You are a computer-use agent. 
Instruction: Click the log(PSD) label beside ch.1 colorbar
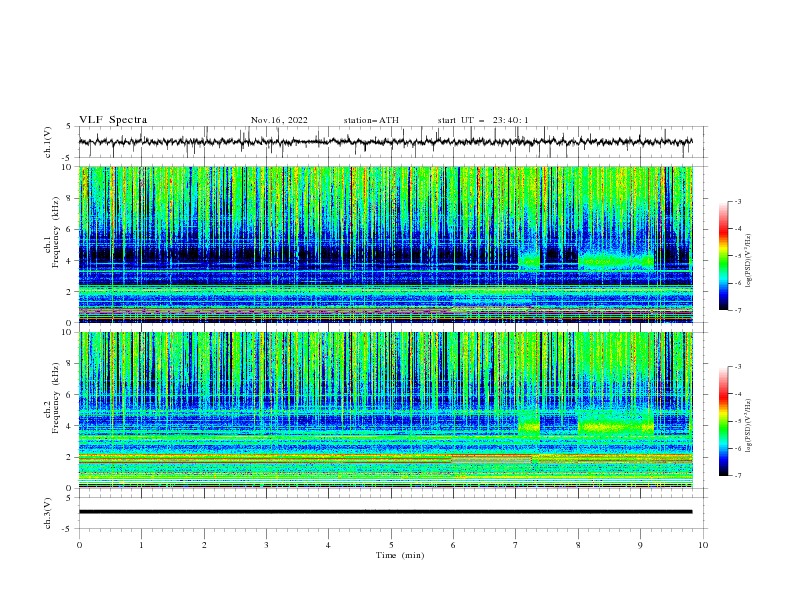[x=749, y=261]
